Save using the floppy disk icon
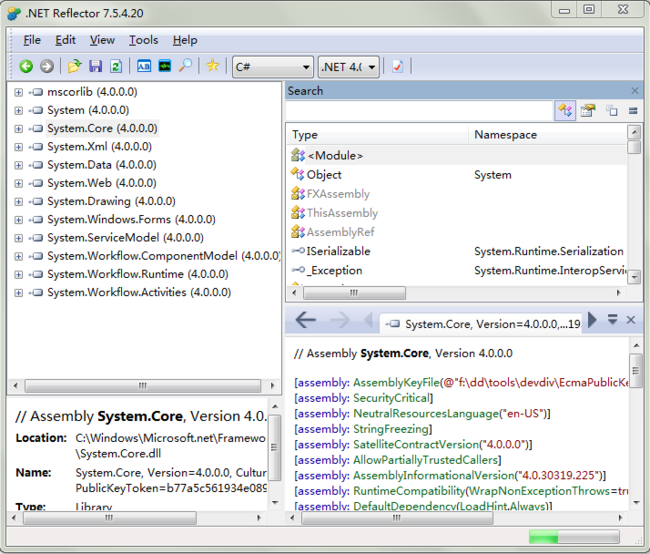The height and width of the screenshot is (554, 650). (96, 66)
